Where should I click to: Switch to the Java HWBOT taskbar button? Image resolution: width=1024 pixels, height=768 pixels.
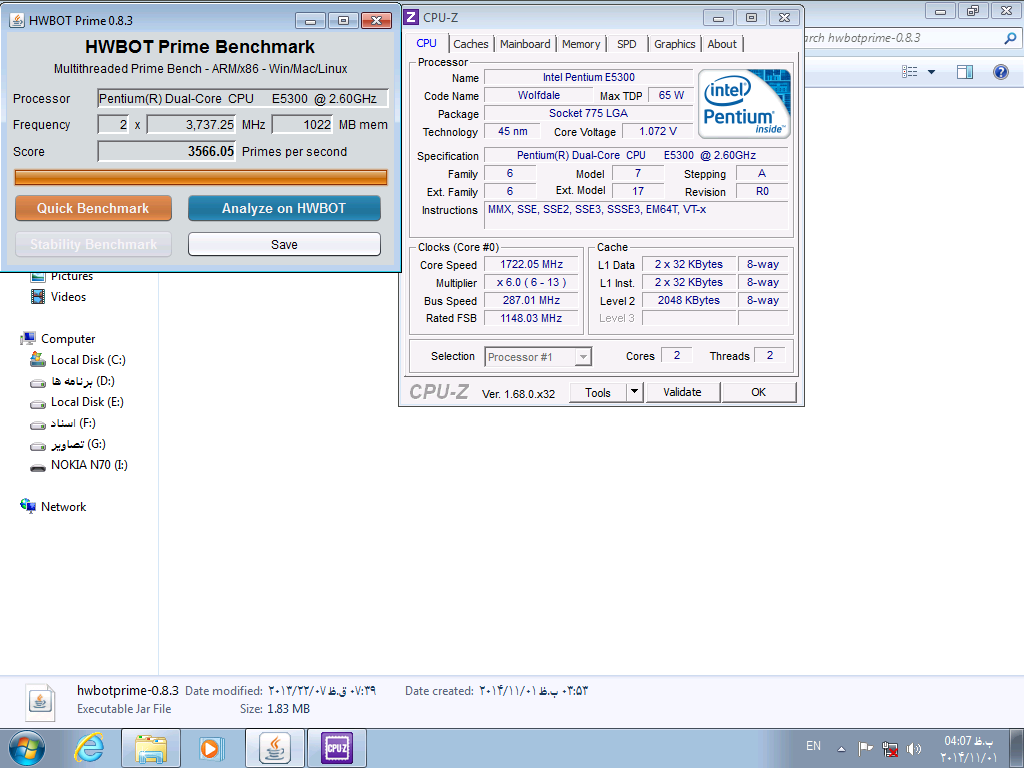[275, 748]
